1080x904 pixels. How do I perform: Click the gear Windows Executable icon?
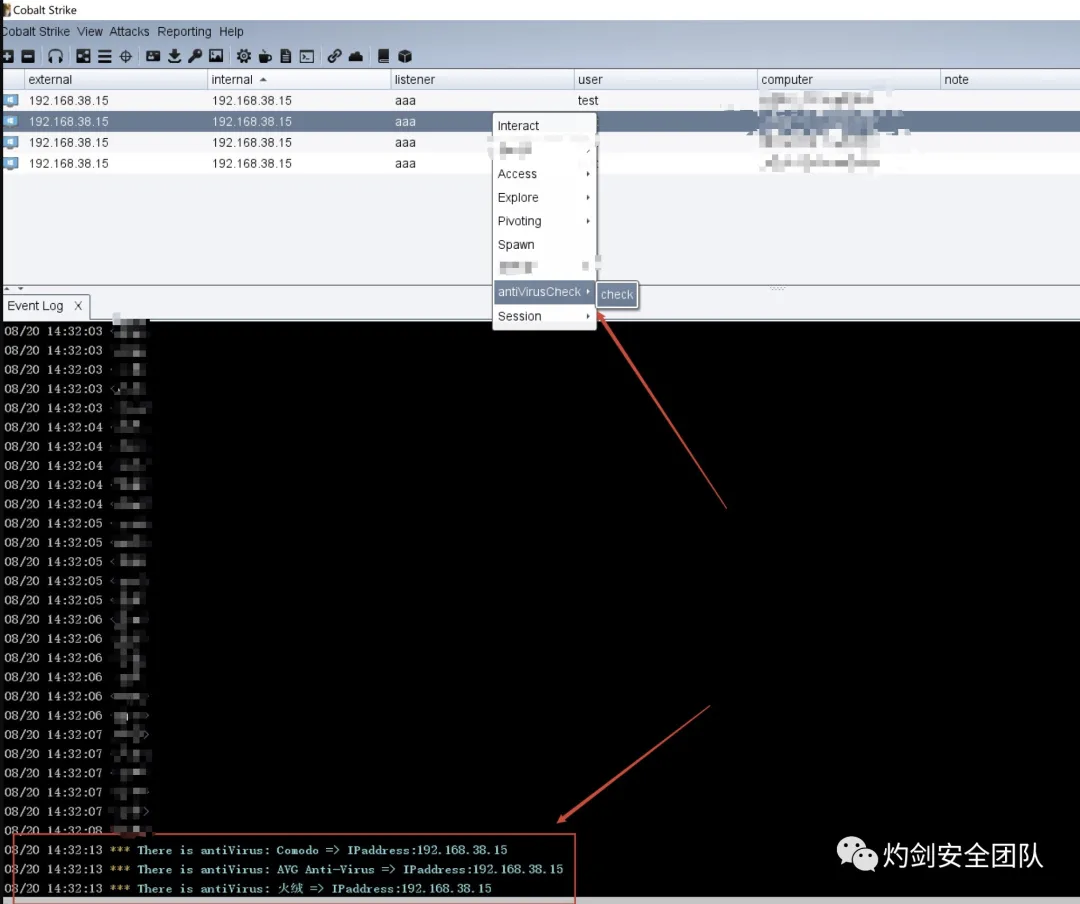[244, 56]
